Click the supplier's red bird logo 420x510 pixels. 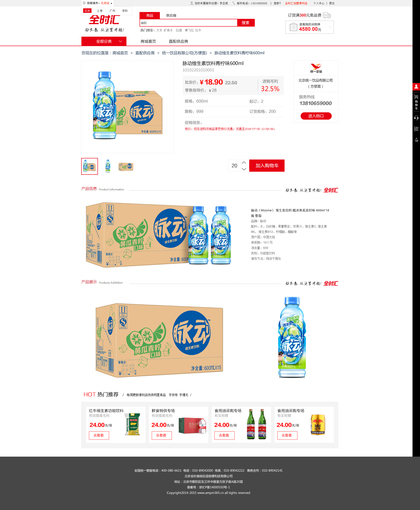pos(316,68)
